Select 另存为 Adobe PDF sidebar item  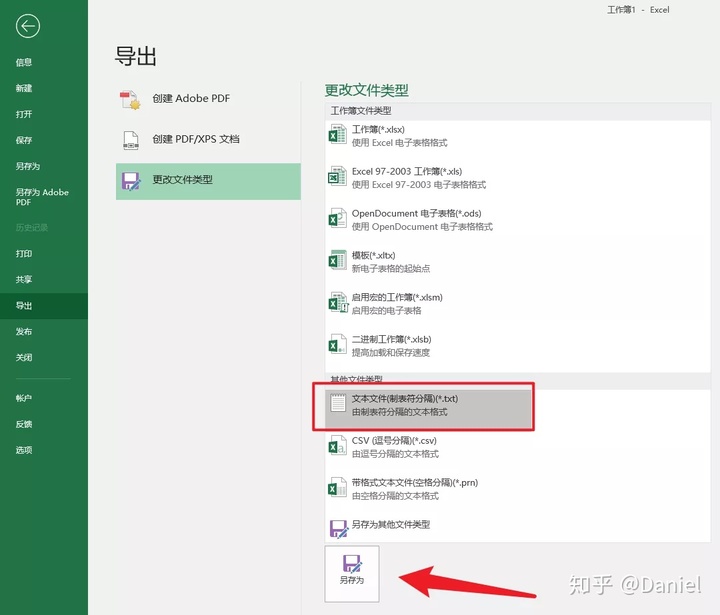tap(42, 197)
